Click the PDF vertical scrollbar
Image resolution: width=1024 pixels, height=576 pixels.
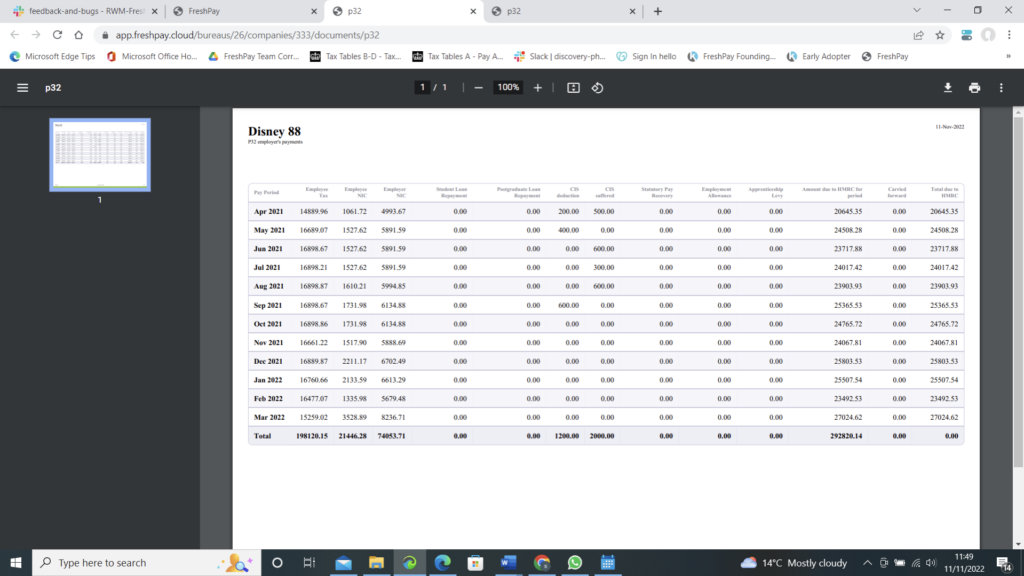(x=1018, y=291)
